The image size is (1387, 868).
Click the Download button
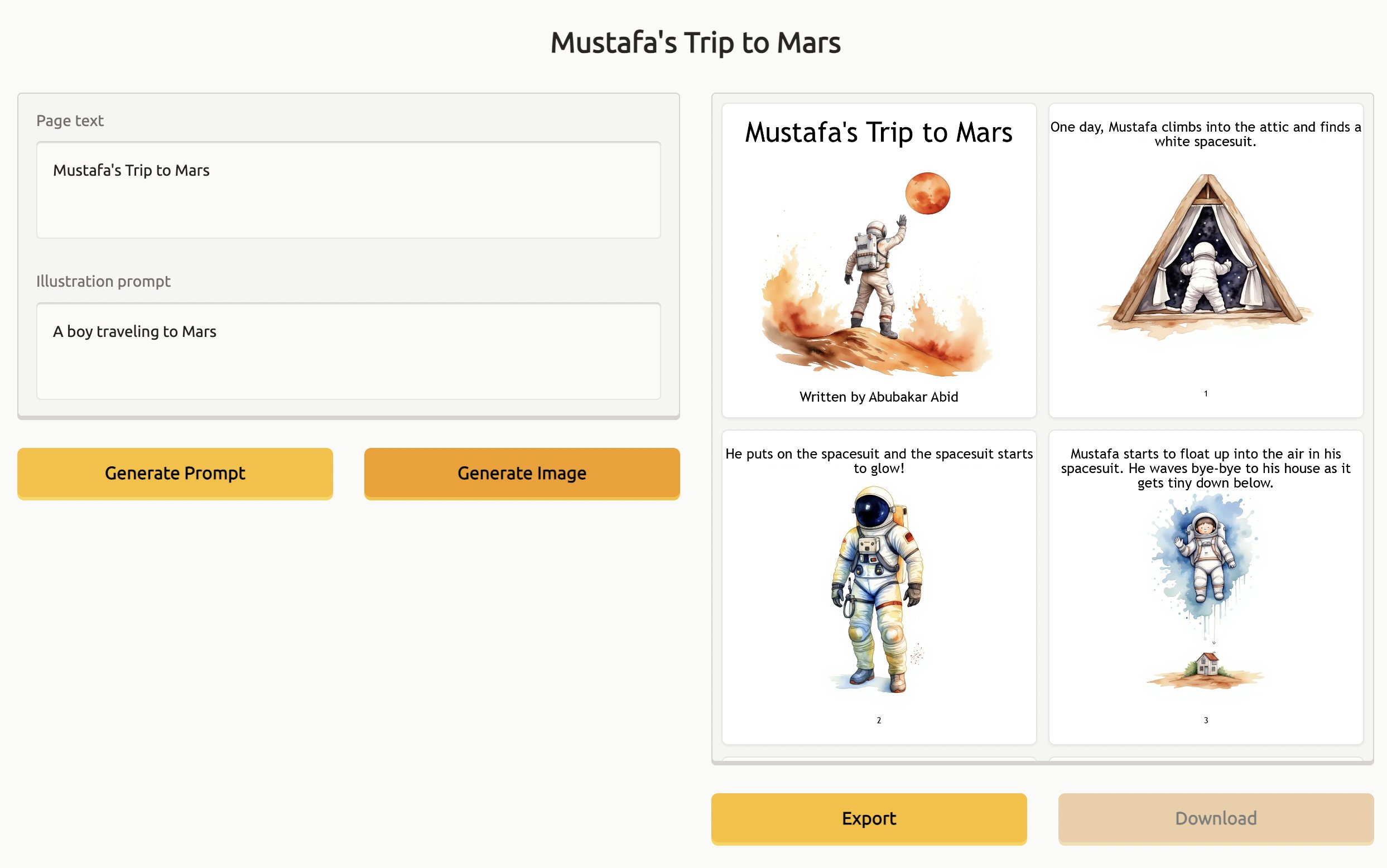pos(1215,818)
